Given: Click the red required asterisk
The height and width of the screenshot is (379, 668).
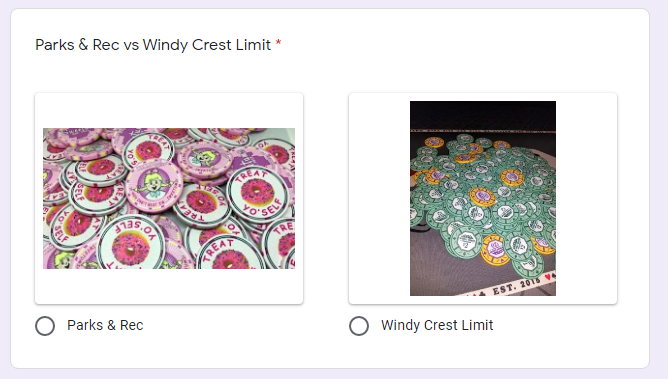Looking at the screenshot, I should (x=278, y=43).
